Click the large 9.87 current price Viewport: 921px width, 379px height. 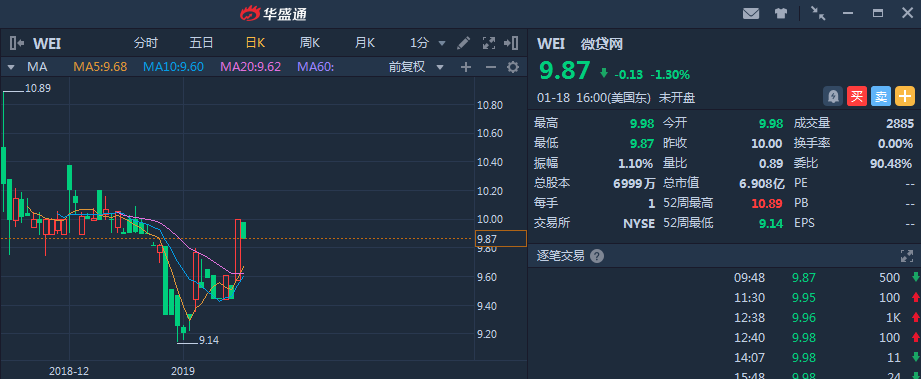coord(564,71)
